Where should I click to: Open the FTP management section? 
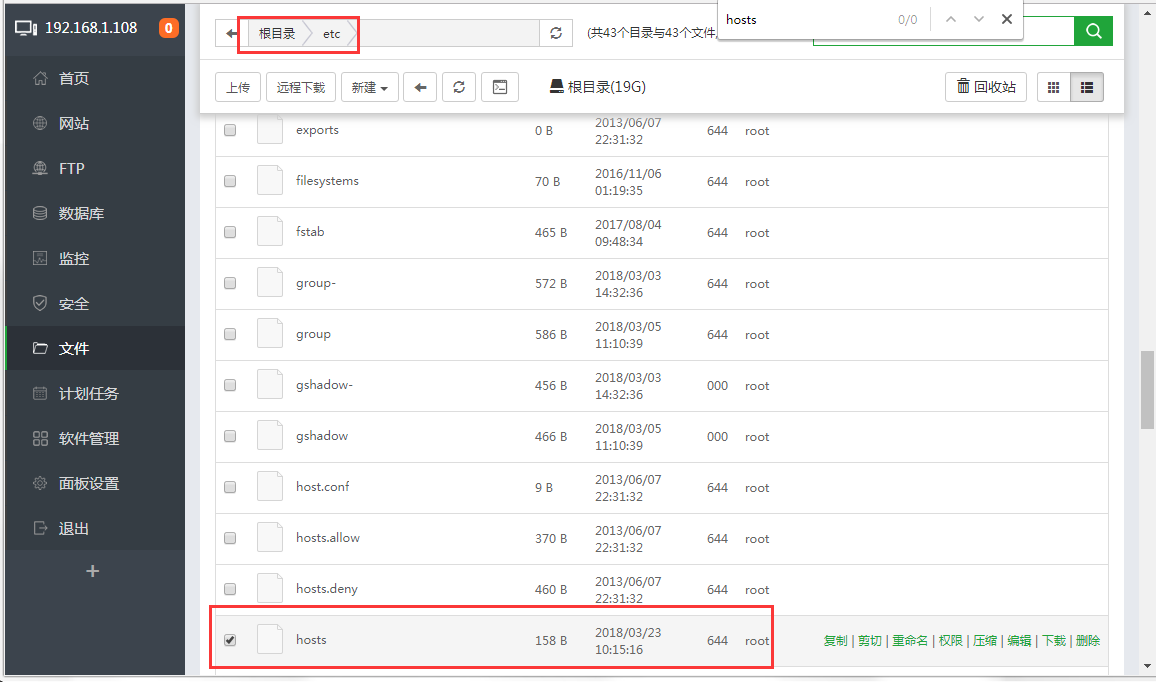72,168
